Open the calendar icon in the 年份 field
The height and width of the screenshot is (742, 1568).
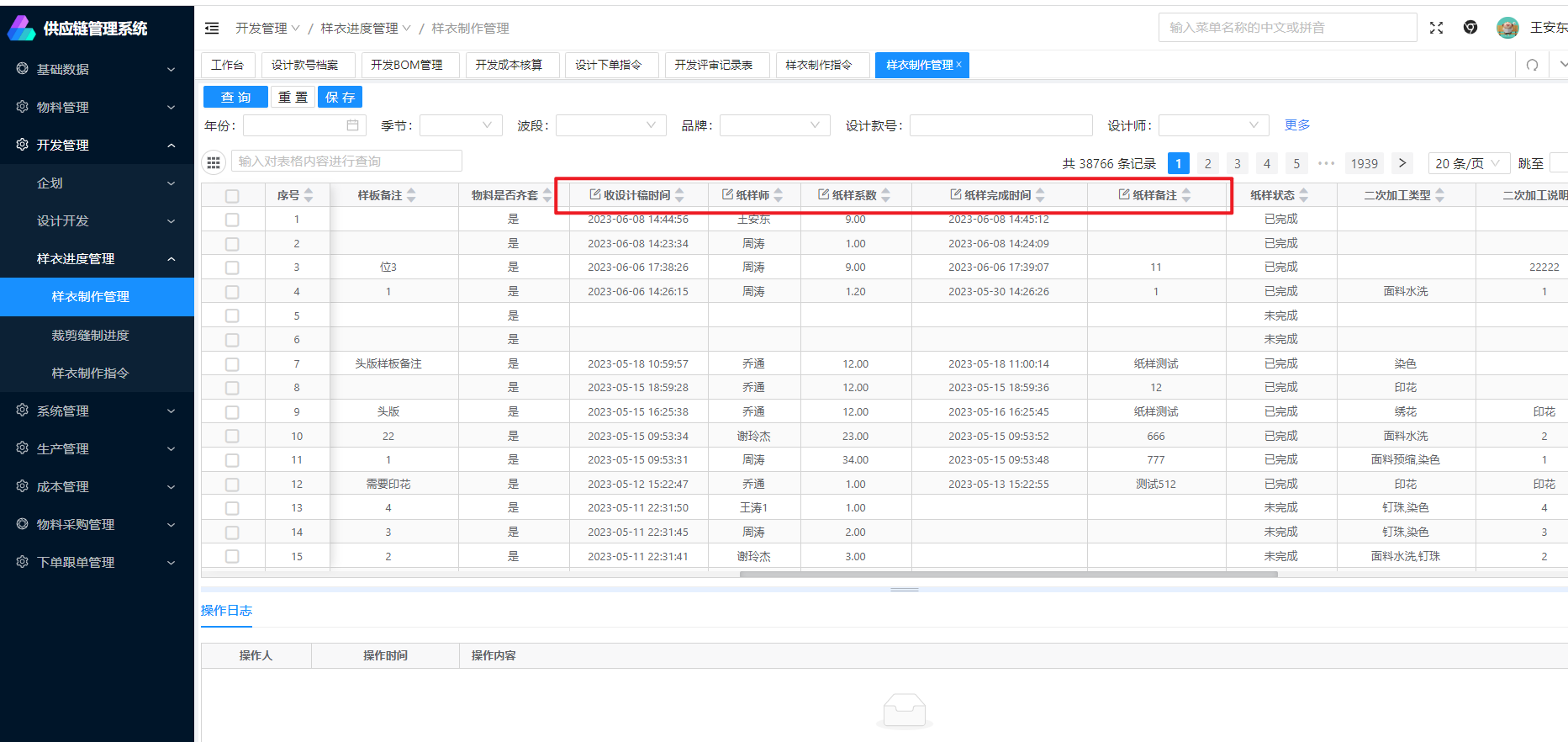click(352, 125)
